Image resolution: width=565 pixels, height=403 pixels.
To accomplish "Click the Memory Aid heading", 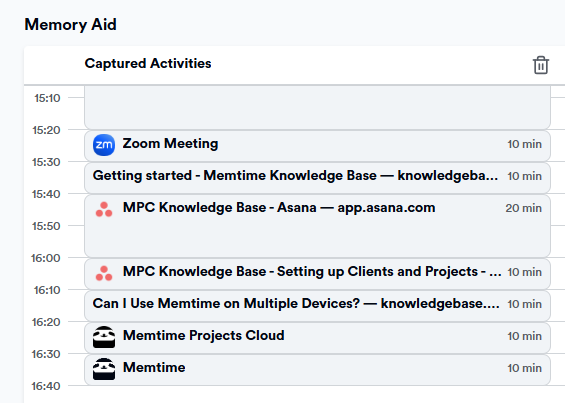I will [71, 25].
